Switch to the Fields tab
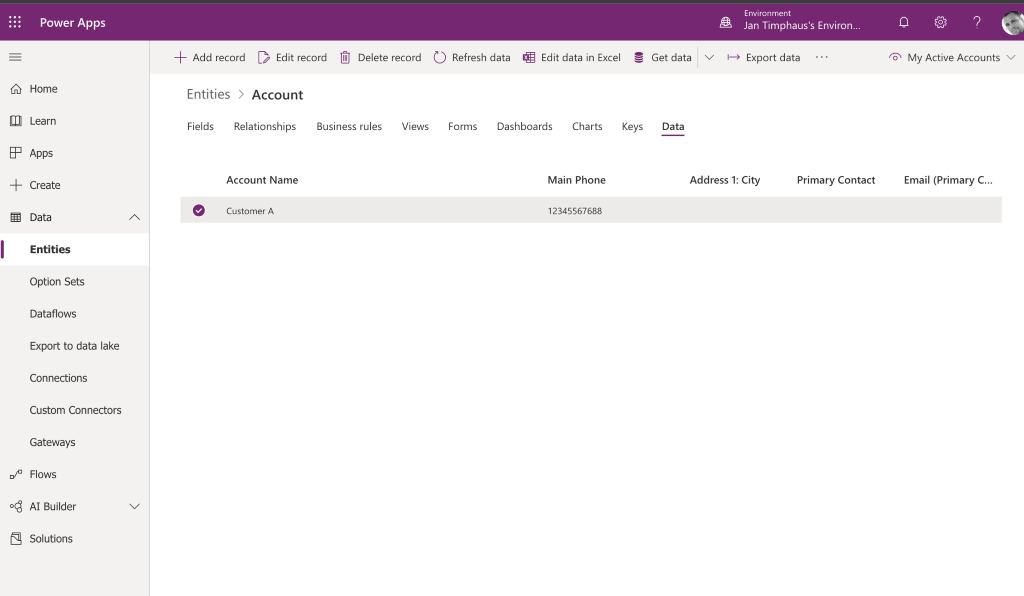This screenshot has height=596, width=1024. click(x=200, y=126)
